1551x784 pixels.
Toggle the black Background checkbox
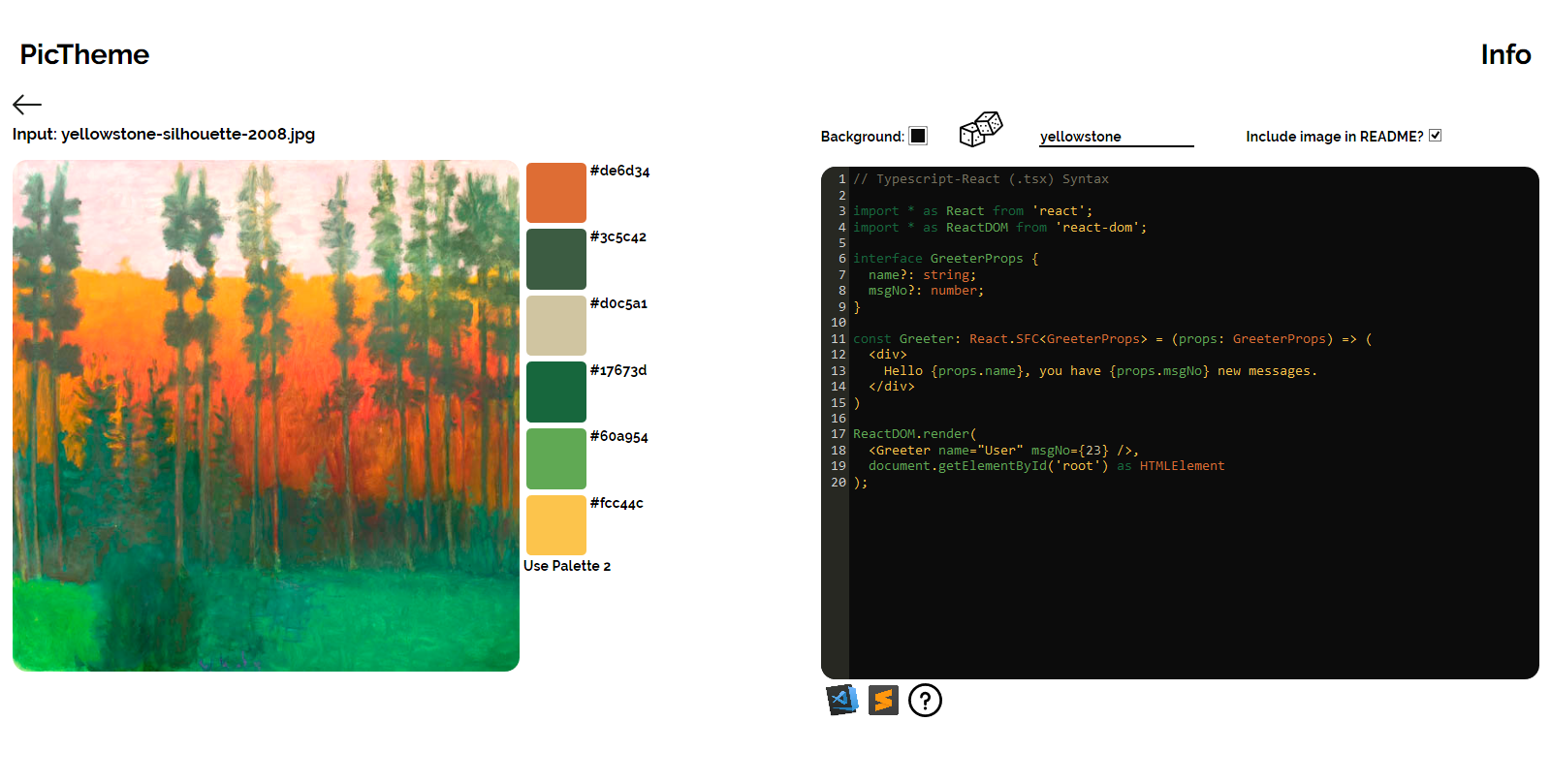coord(918,136)
